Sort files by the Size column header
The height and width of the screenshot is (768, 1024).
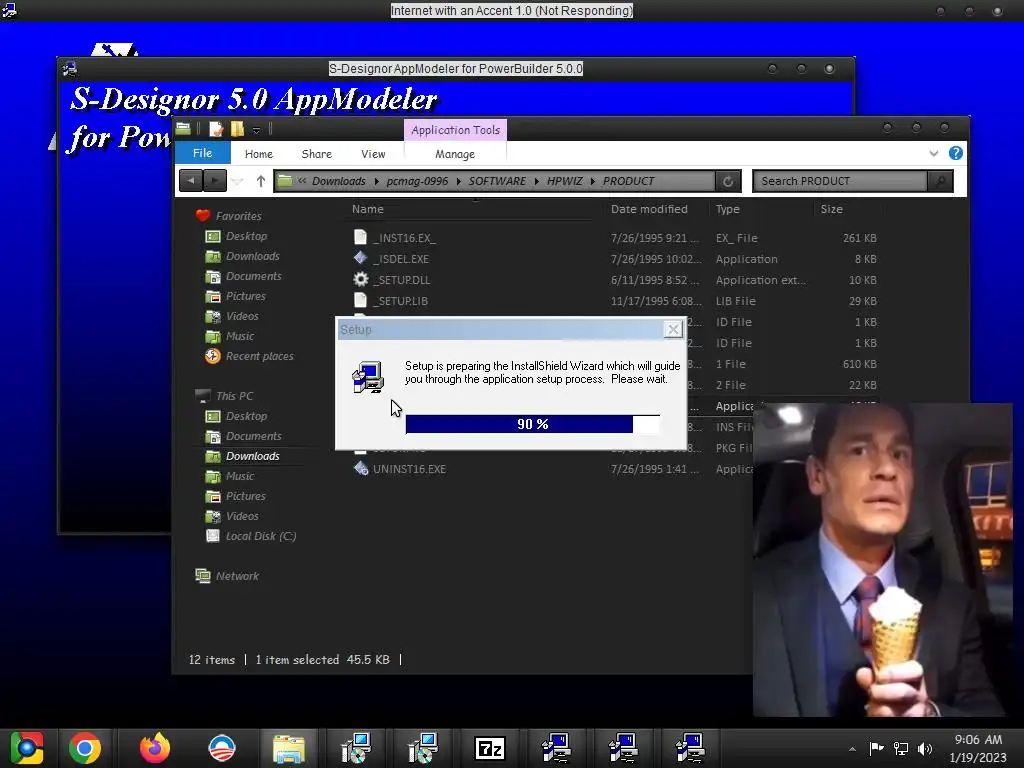[831, 209]
